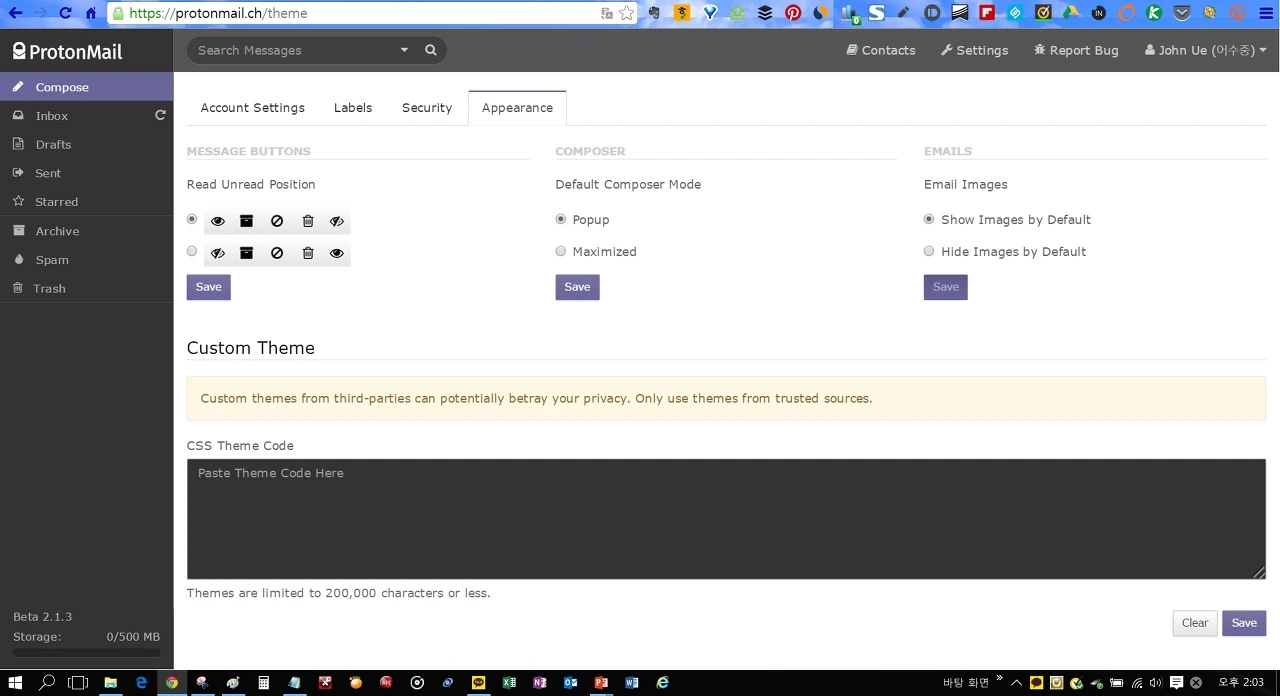
Task: Save the custom theme
Action: click(x=1244, y=623)
